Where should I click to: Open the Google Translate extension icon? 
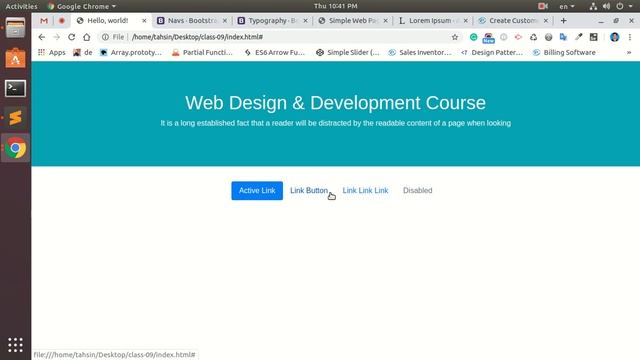tap(563, 37)
